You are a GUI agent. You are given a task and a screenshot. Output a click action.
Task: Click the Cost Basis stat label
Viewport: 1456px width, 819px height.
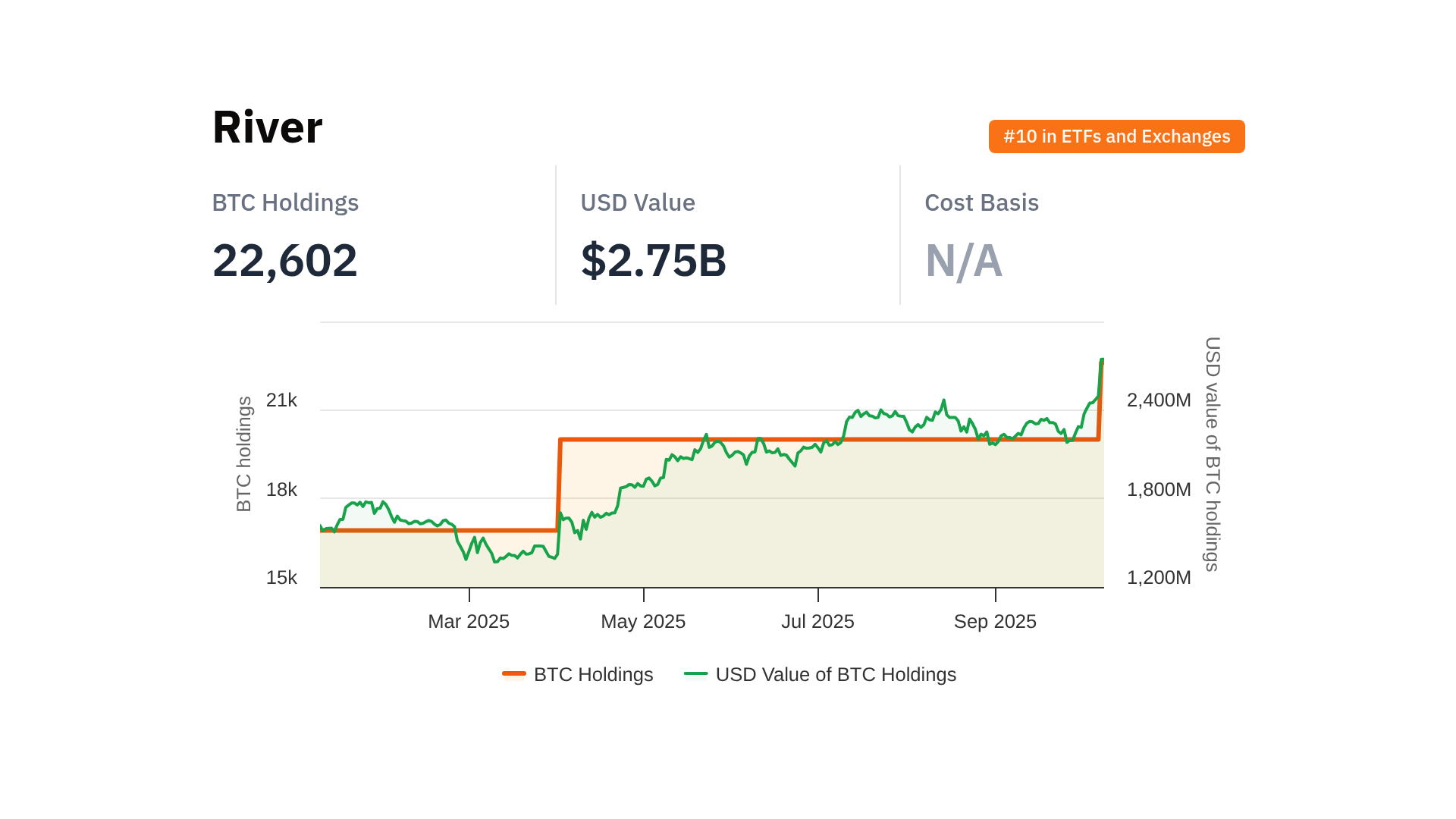981,202
